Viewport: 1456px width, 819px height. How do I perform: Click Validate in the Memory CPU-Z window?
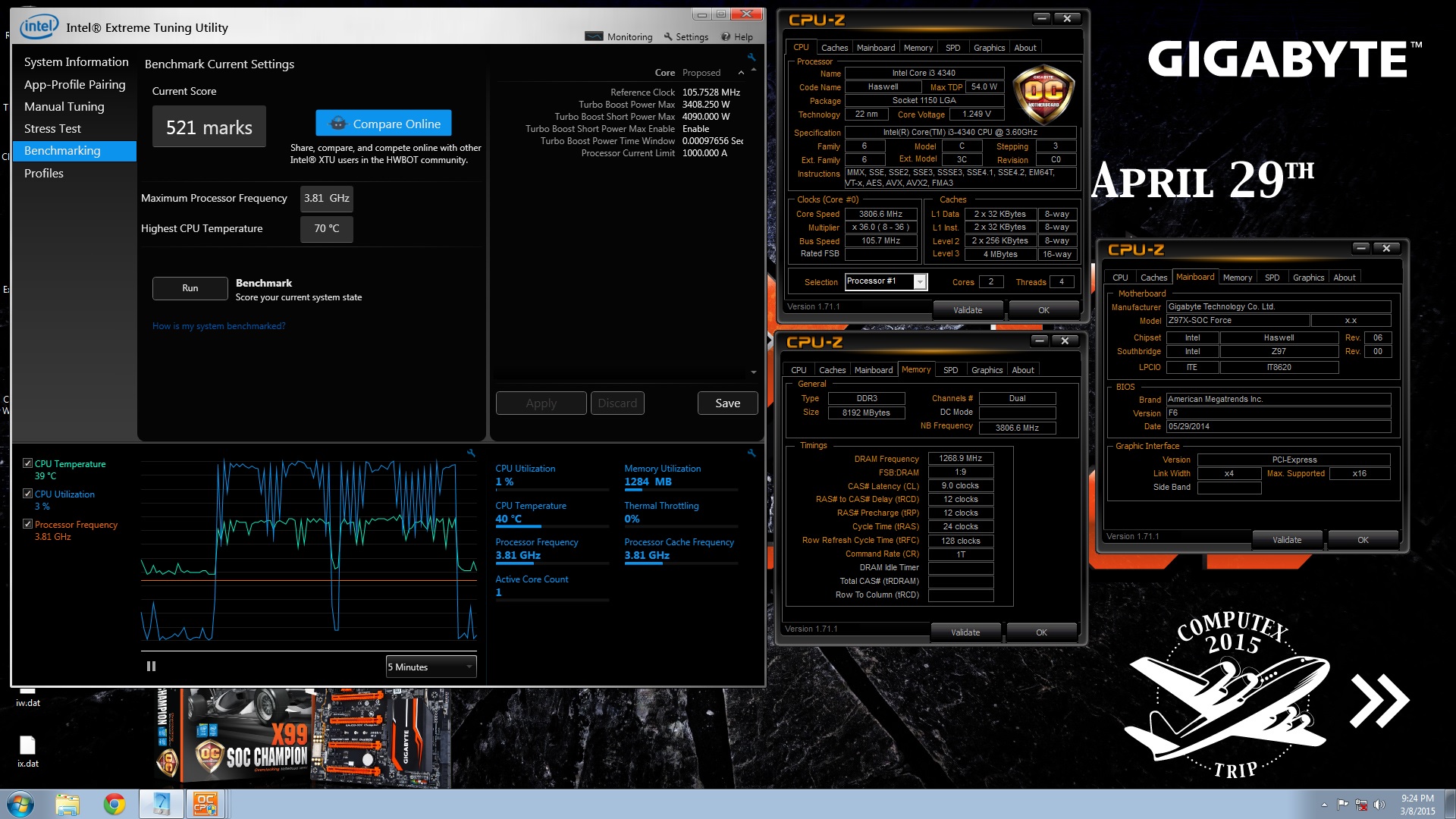(x=965, y=632)
